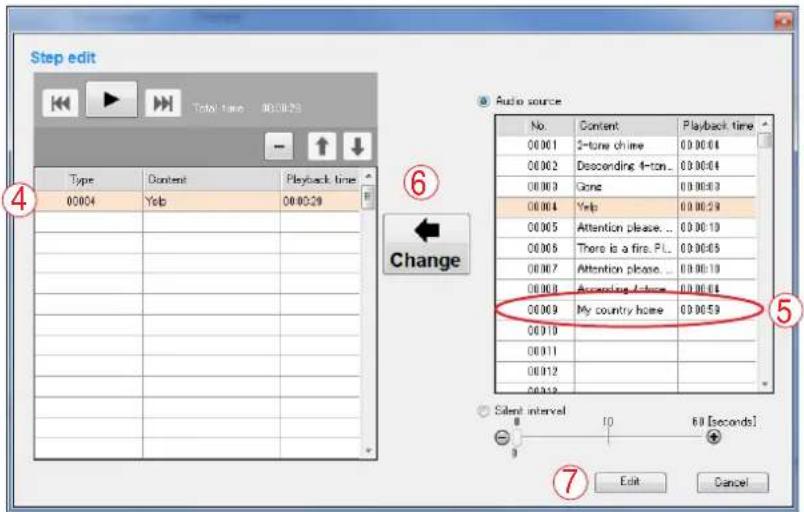
Task: Click the Type column header in step list
Action: point(89,179)
